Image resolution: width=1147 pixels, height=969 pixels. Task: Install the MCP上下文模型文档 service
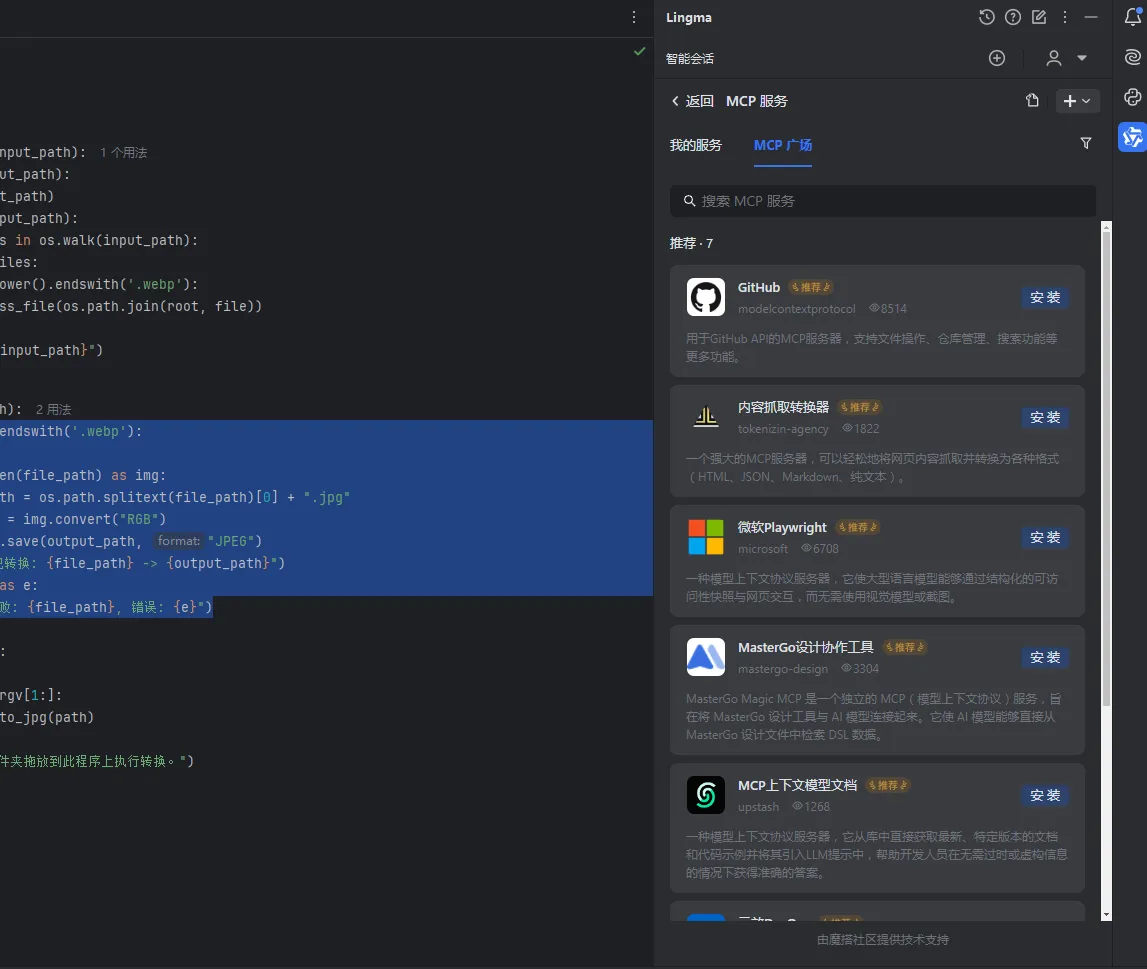tap(1045, 796)
